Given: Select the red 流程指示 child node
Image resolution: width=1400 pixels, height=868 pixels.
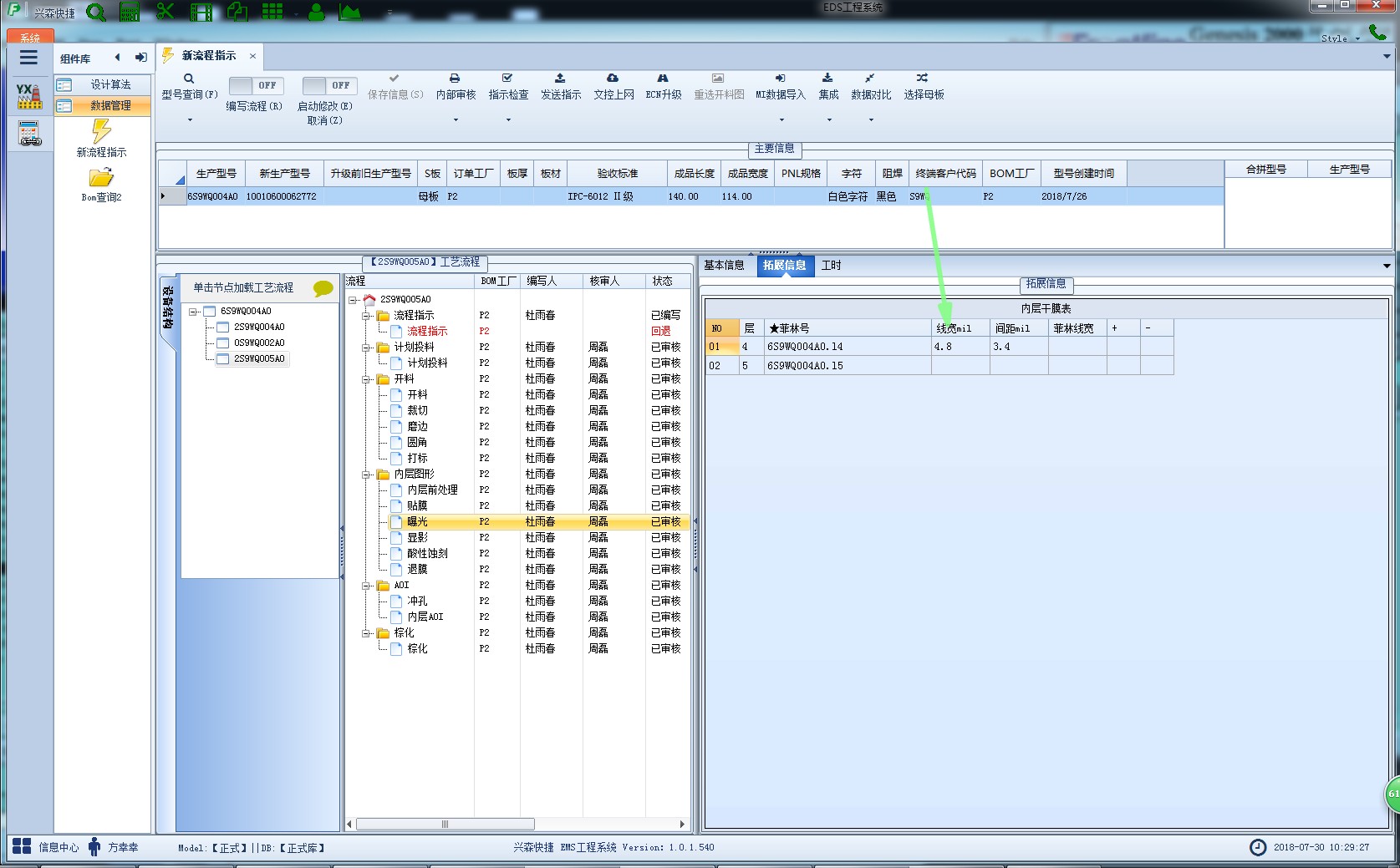Looking at the screenshot, I should (427, 332).
